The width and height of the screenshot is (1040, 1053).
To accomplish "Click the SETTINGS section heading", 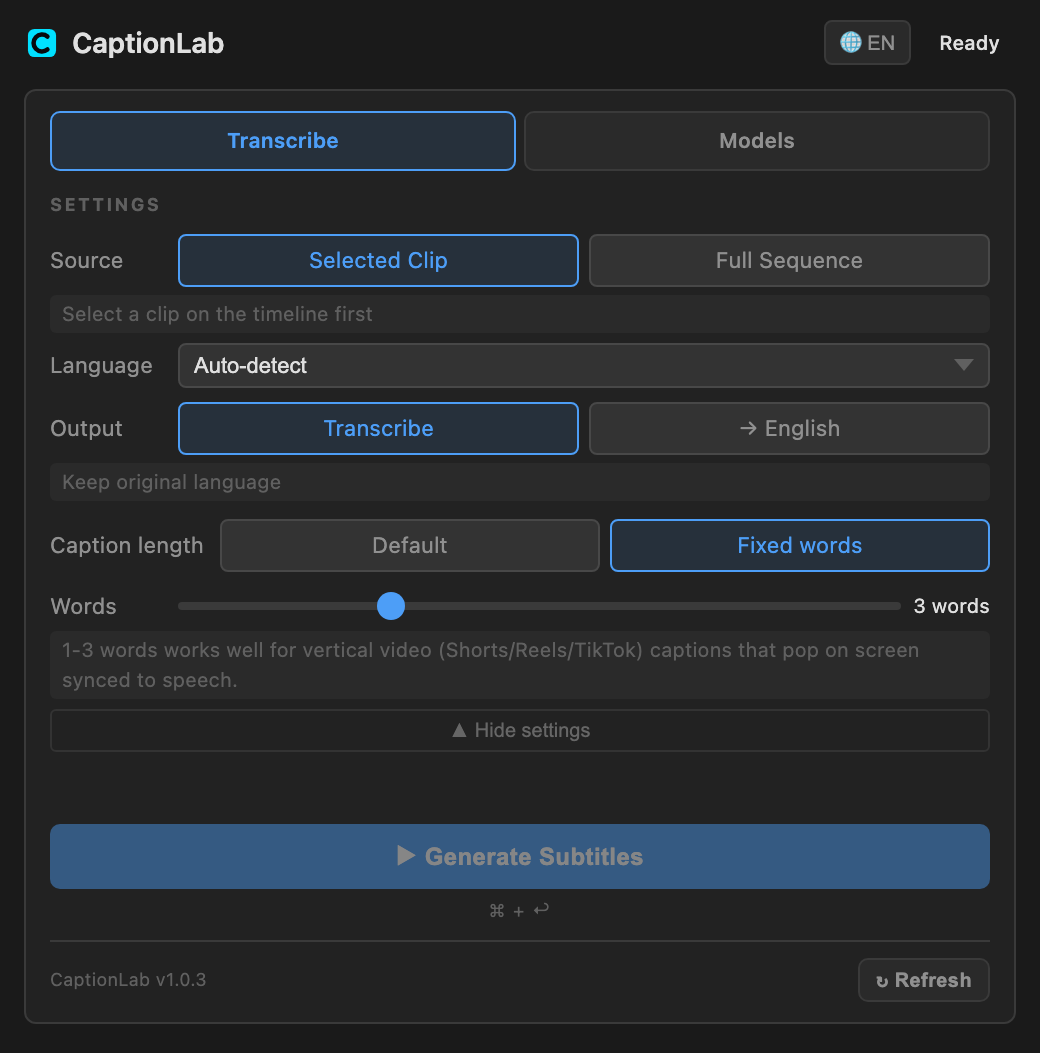I will click(x=105, y=205).
